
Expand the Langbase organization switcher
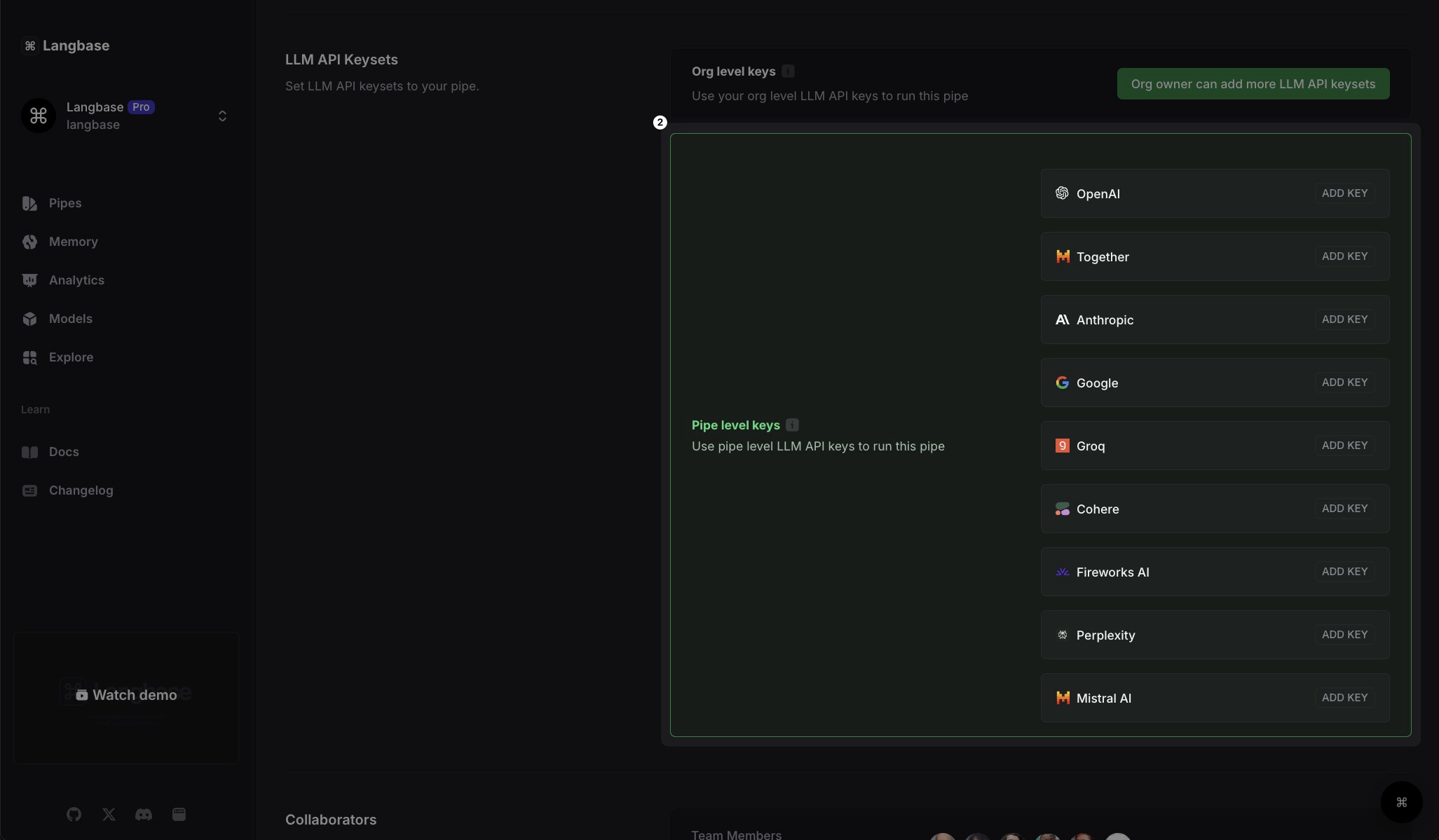(x=221, y=116)
